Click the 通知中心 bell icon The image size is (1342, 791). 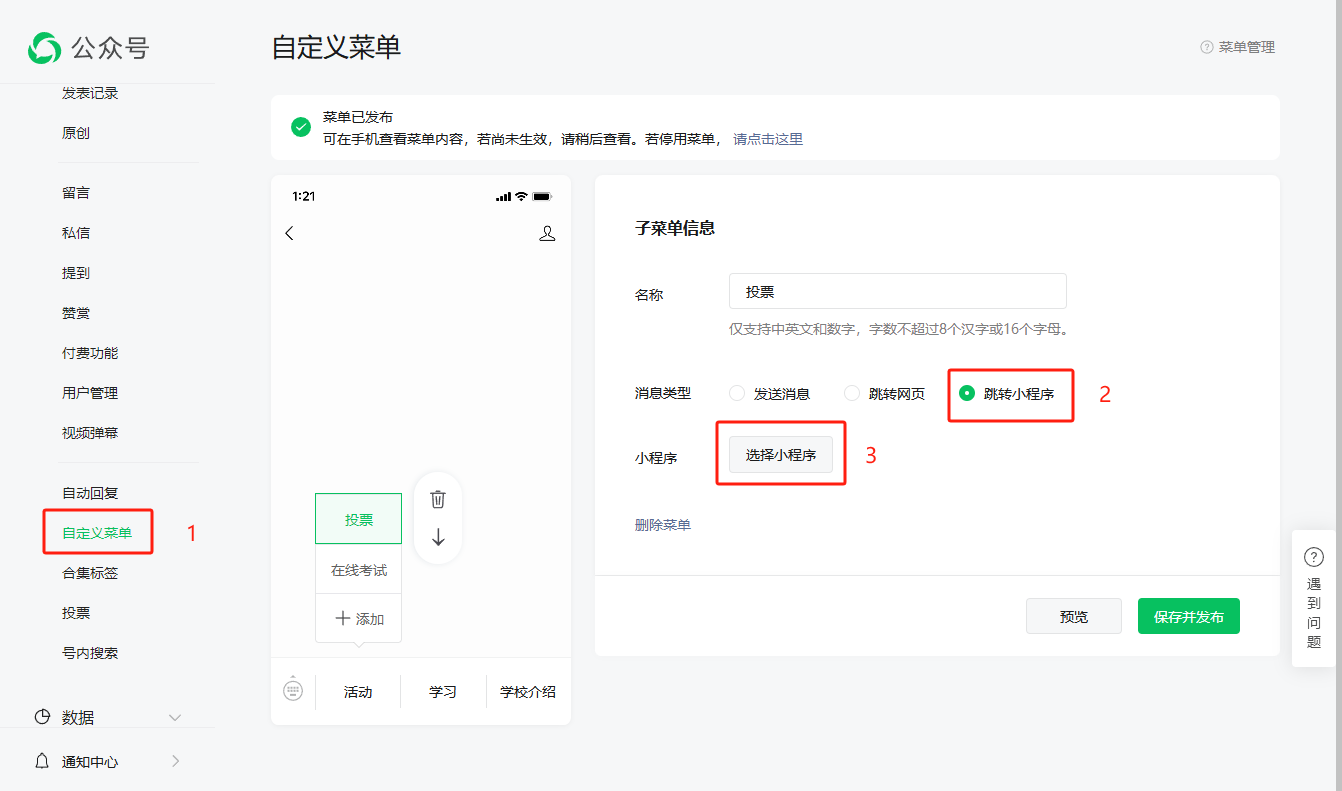point(42,761)
